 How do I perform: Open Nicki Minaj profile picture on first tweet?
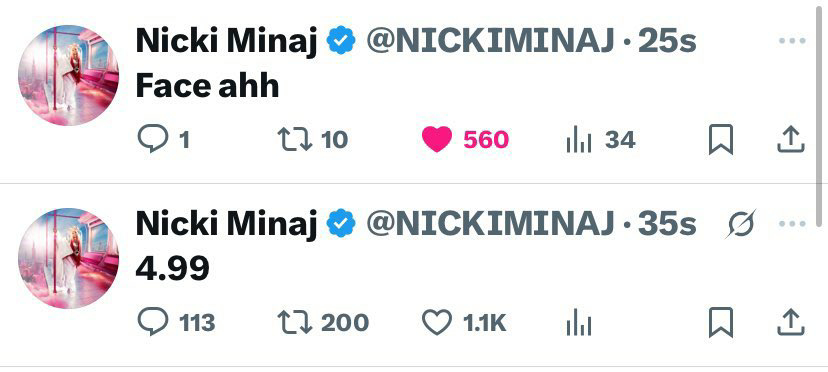[68, 76]
